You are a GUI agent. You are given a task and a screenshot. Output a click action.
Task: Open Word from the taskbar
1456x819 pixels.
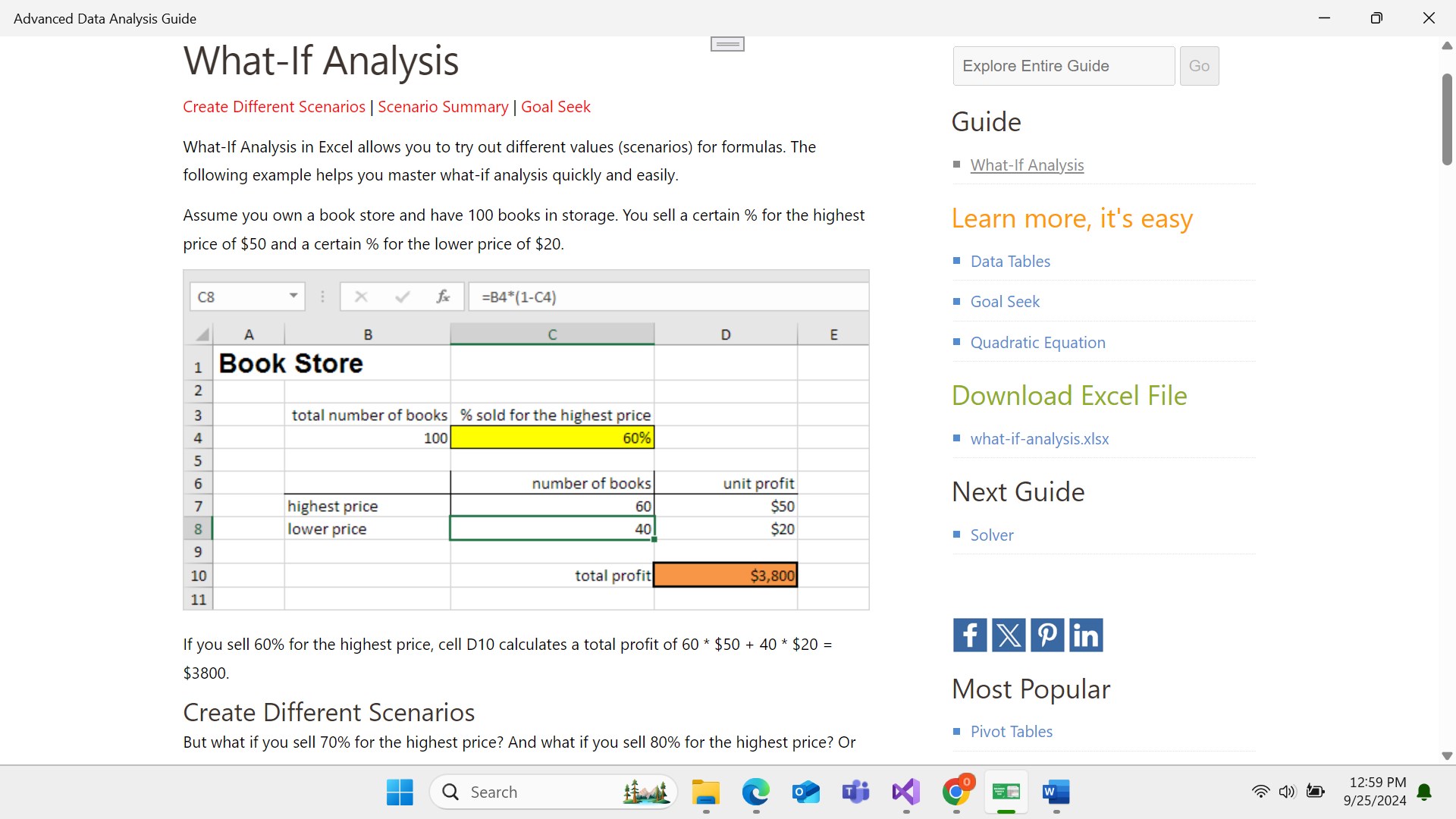point(1056,792)
